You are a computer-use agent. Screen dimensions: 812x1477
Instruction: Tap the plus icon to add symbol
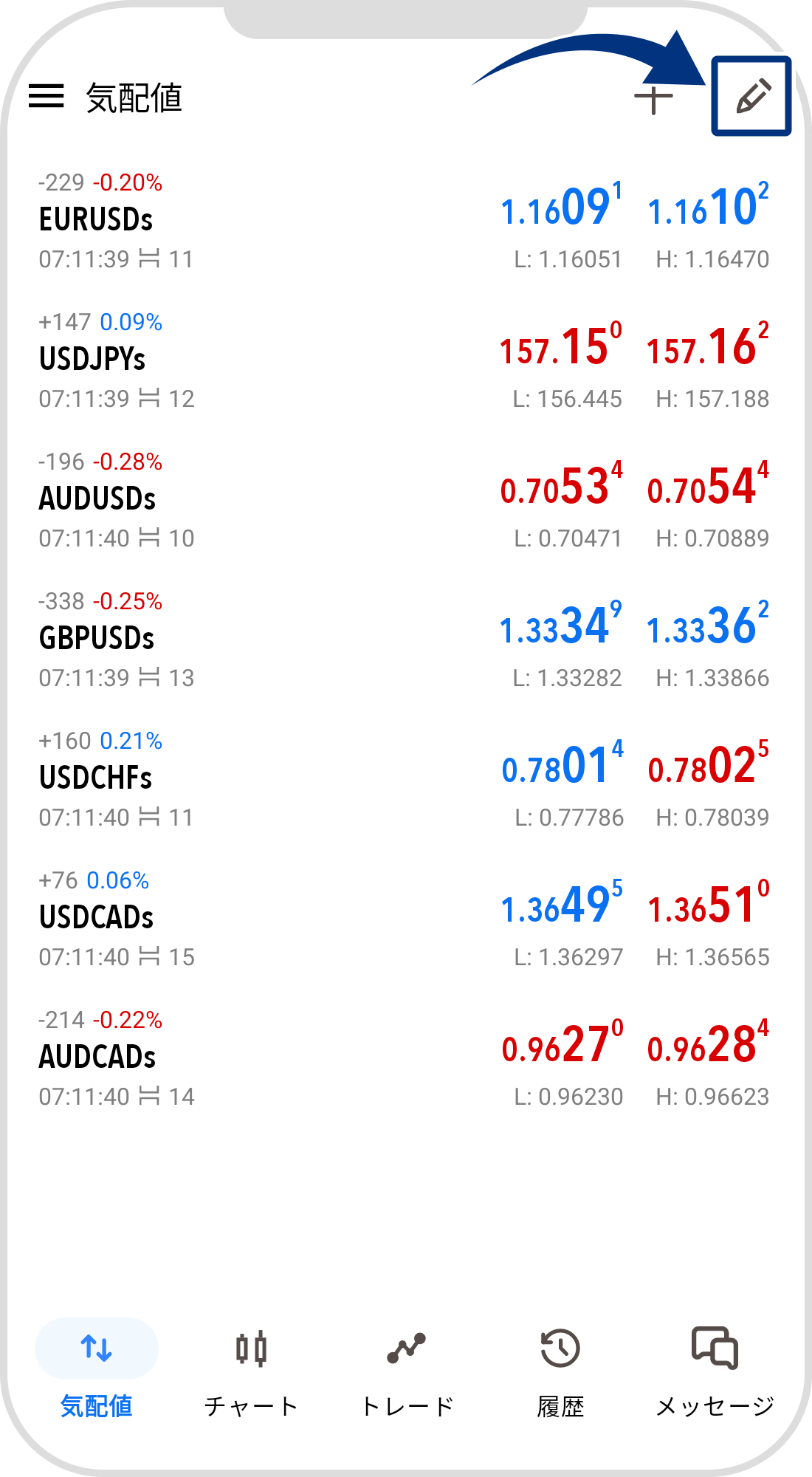pyautogui.click(x=653, y=99)
